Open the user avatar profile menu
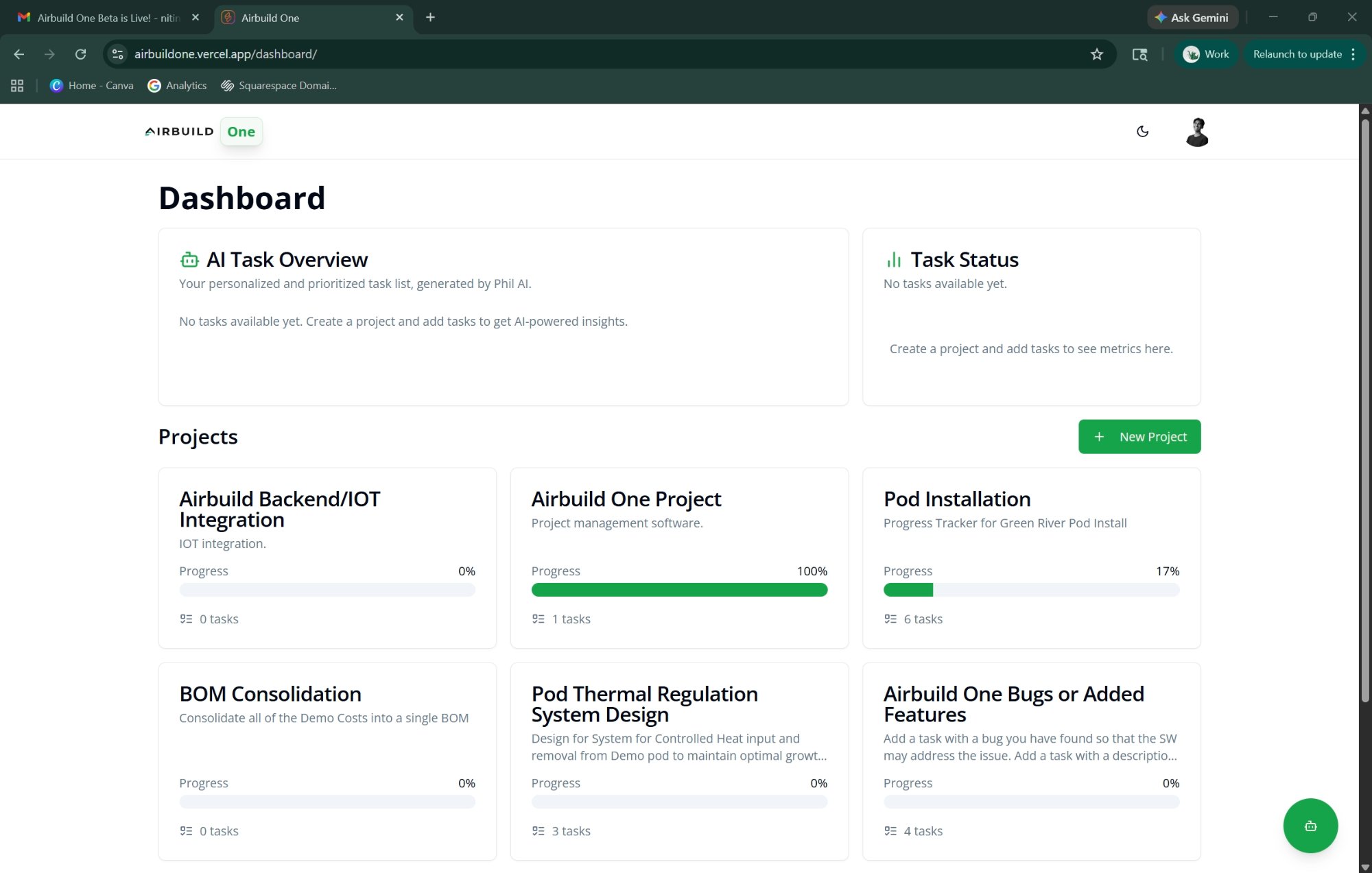1372x873 pixels. tap(1196, 132)
